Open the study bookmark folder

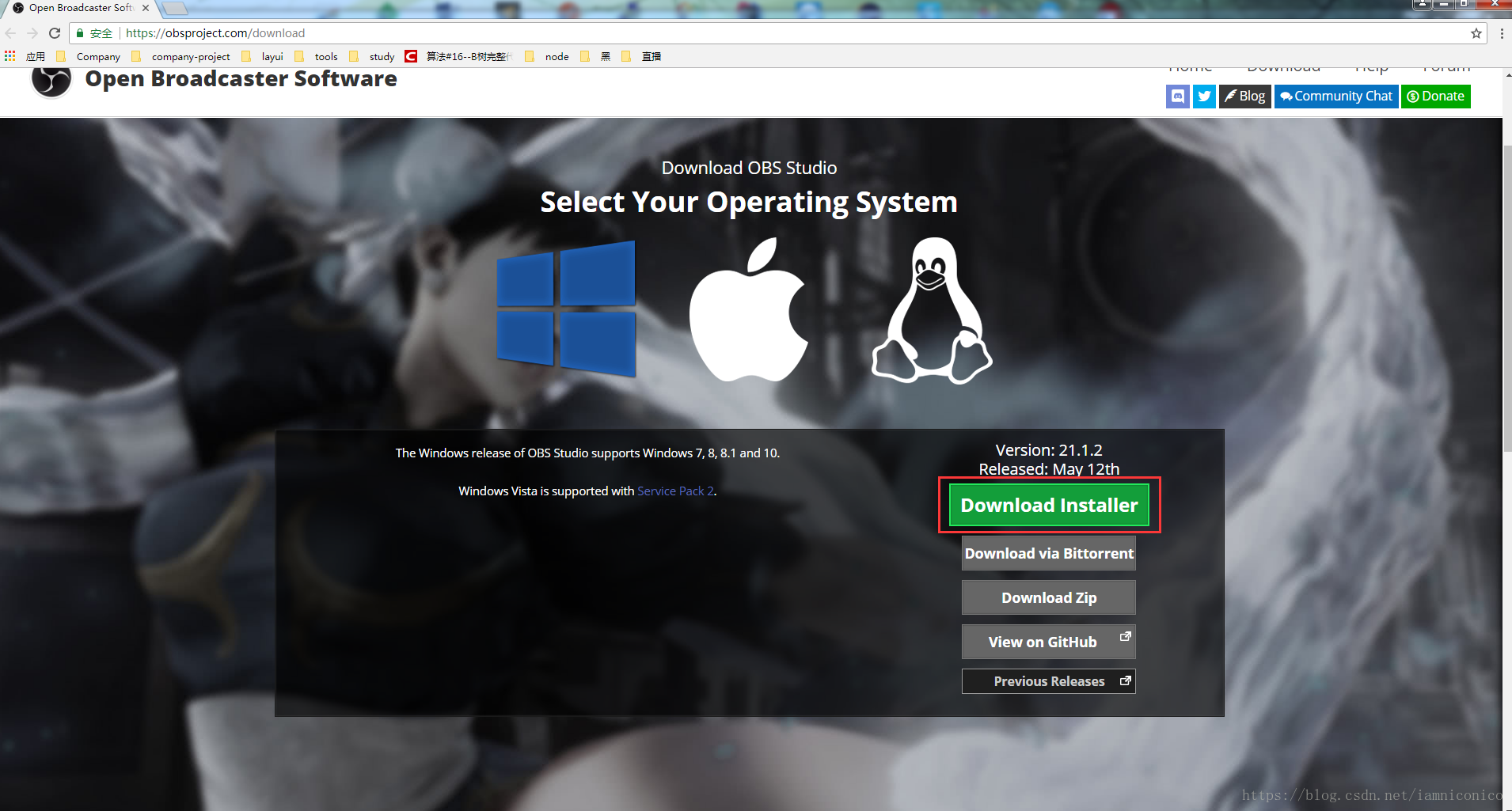point(371,56)
